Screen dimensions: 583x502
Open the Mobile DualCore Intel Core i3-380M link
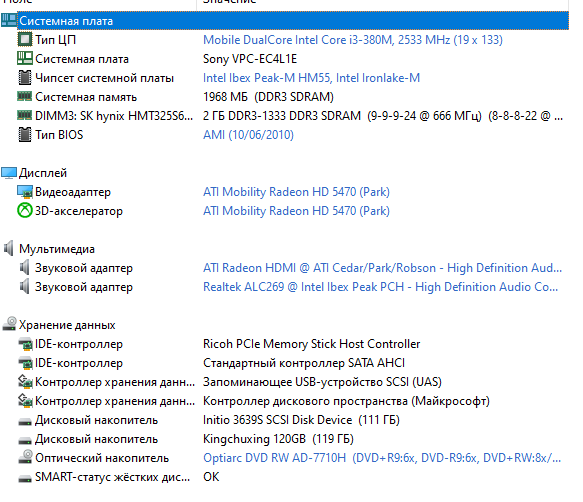click(352, 39)
